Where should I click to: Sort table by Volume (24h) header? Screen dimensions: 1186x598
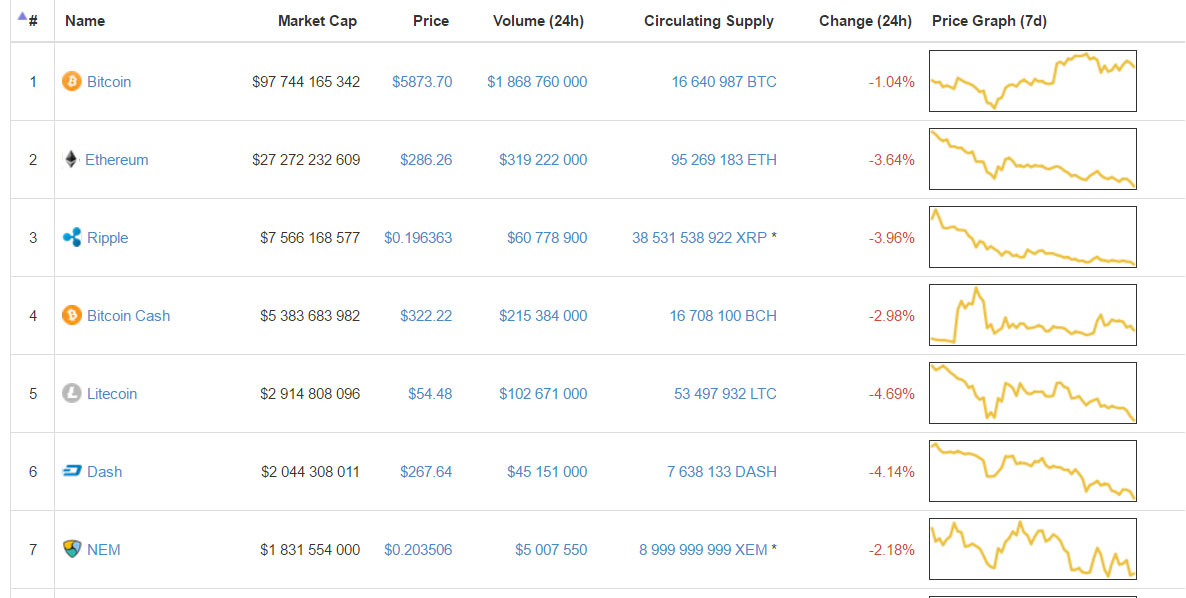tap(539, 21)
